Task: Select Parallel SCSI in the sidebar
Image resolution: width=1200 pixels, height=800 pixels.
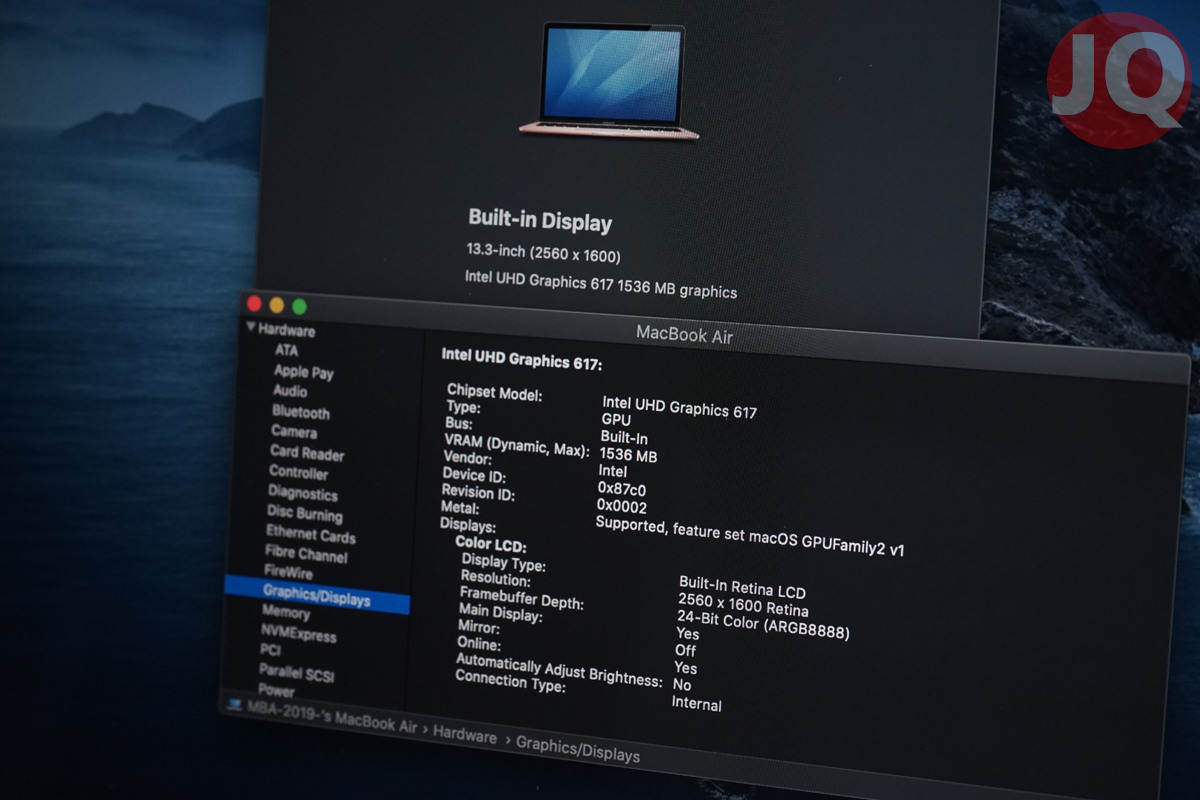Action: (297, 673)
